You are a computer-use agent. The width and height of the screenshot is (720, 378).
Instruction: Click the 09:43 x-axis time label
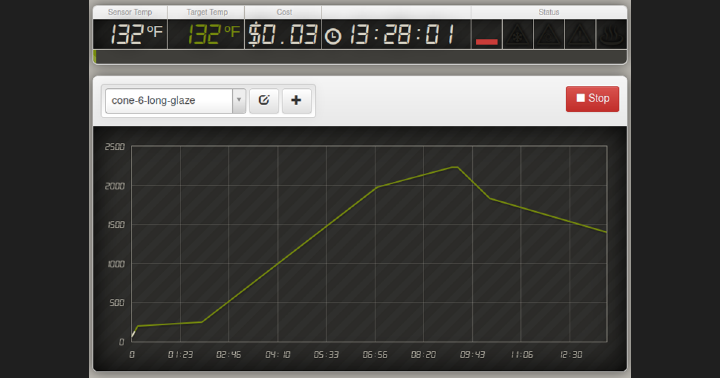click(x=472, y=355)
